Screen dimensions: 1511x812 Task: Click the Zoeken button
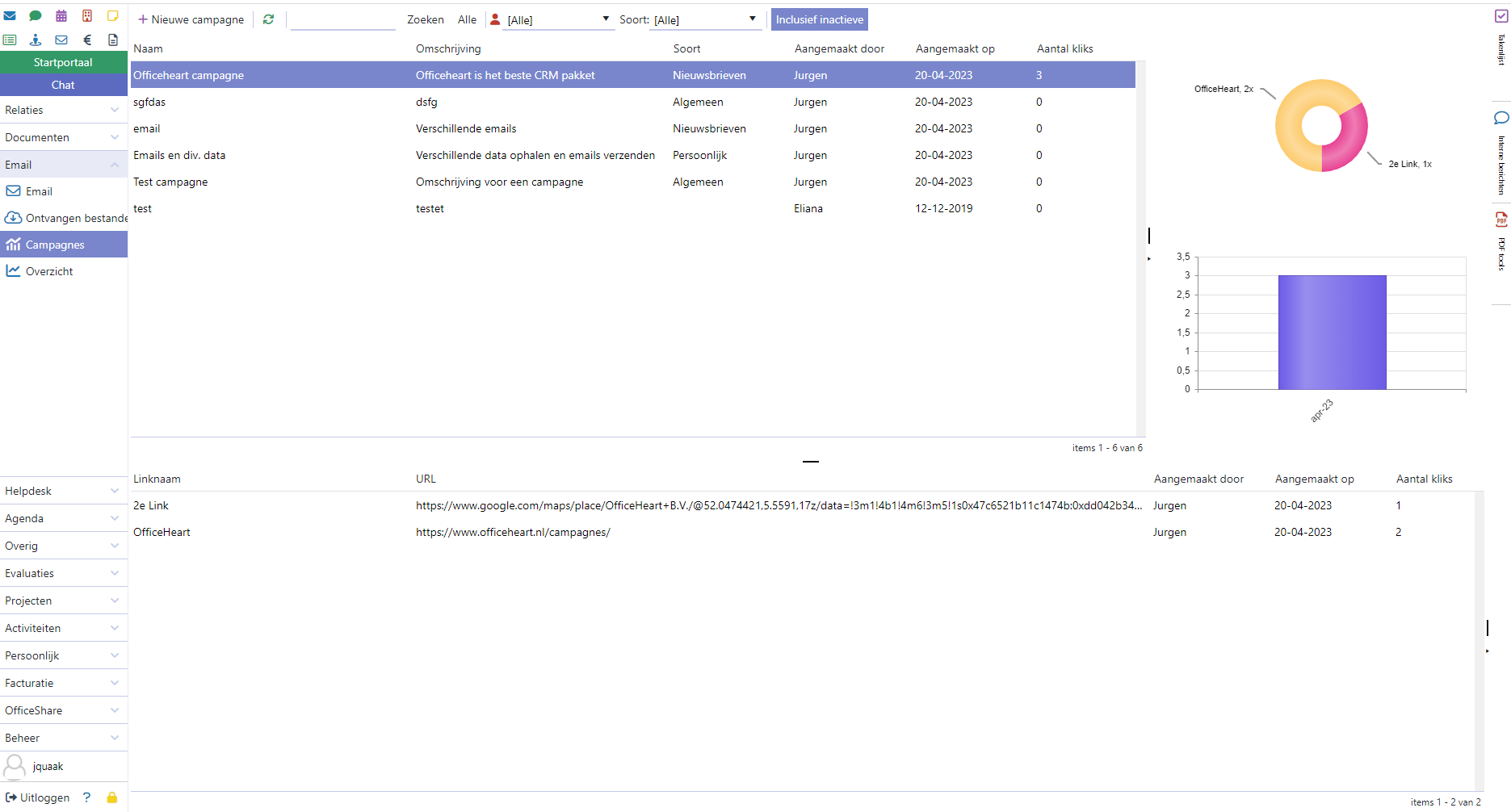425,19
